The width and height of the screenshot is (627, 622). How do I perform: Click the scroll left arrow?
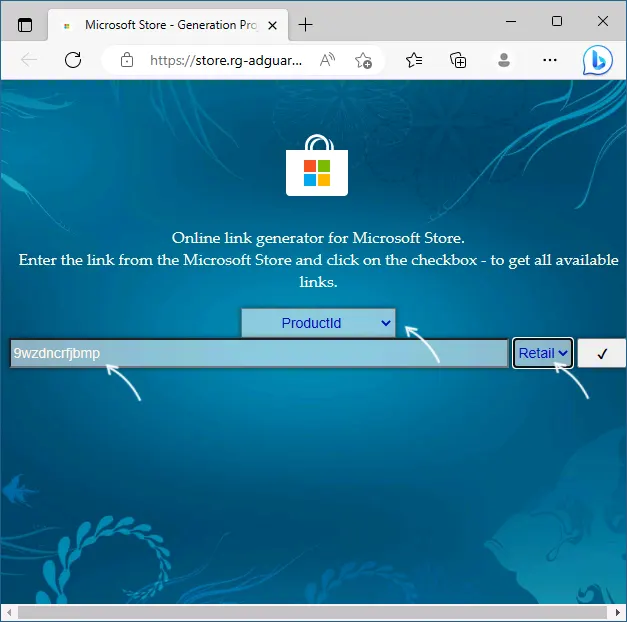(x=9, y=612)
